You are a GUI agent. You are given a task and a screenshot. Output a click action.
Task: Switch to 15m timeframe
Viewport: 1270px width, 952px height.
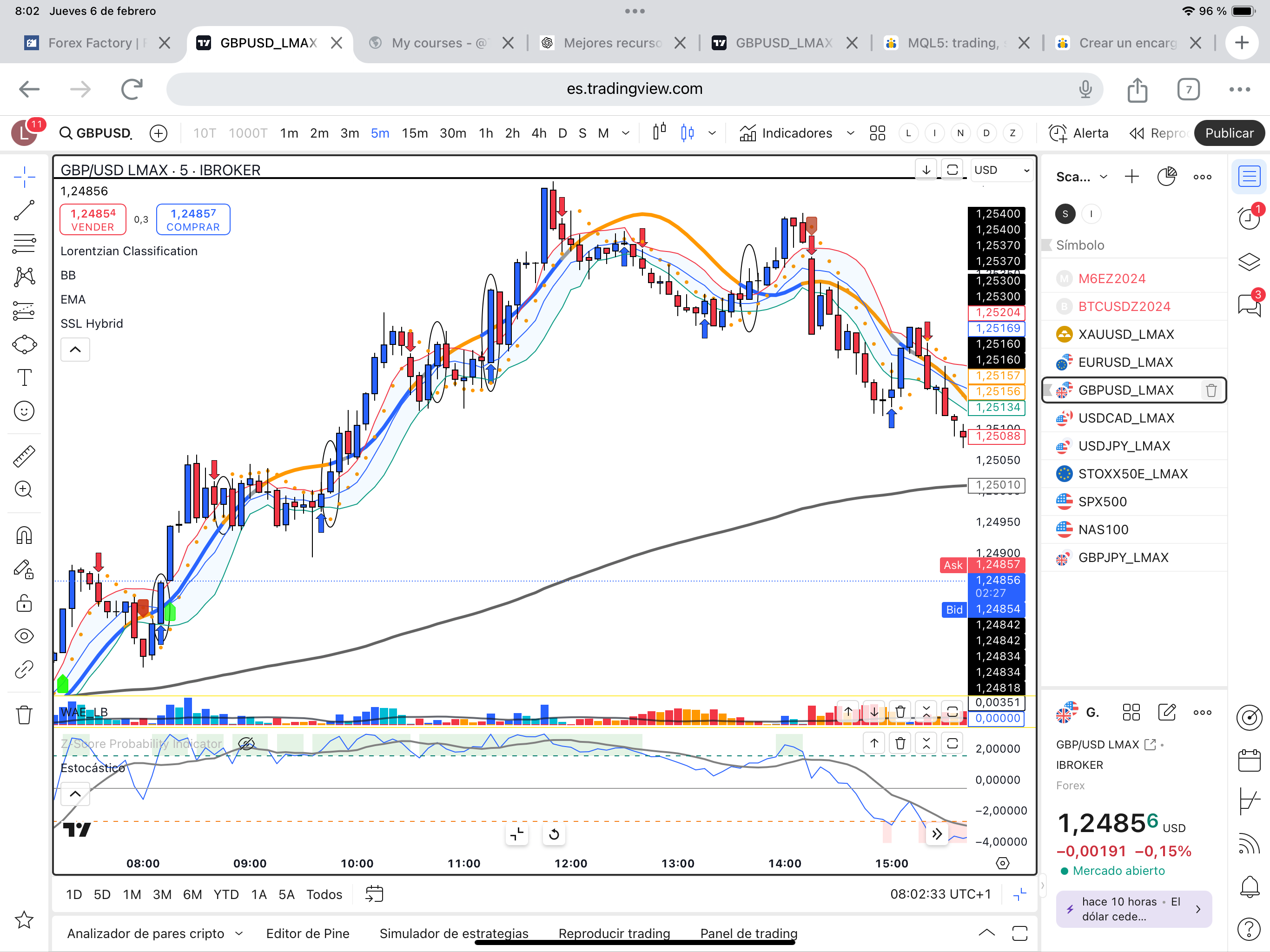415,133
